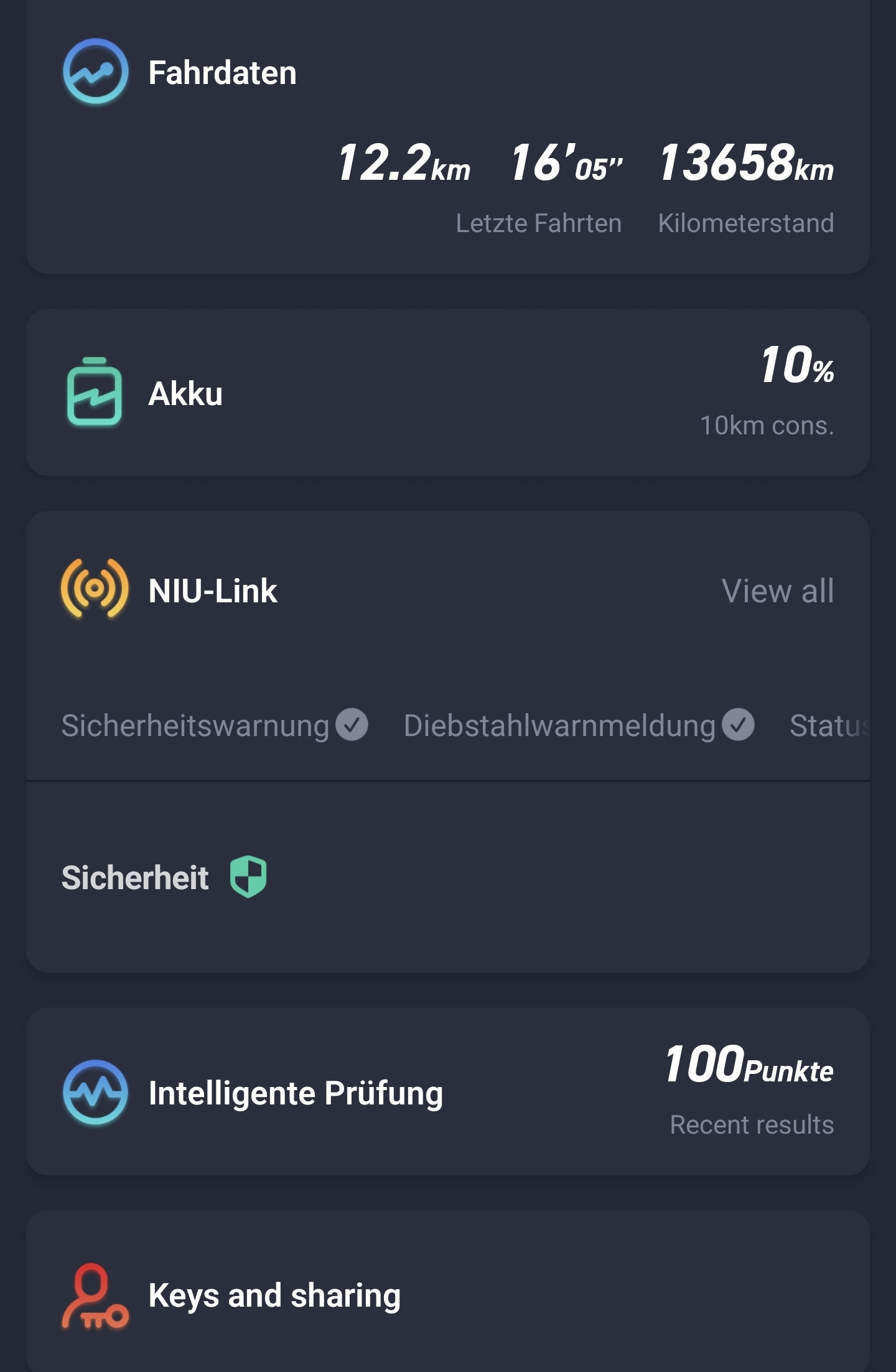The width and height of the screenshot is (896, 1372).
Task: Select the Sicherheitswarnung label
Action: [x=195, y=726]
